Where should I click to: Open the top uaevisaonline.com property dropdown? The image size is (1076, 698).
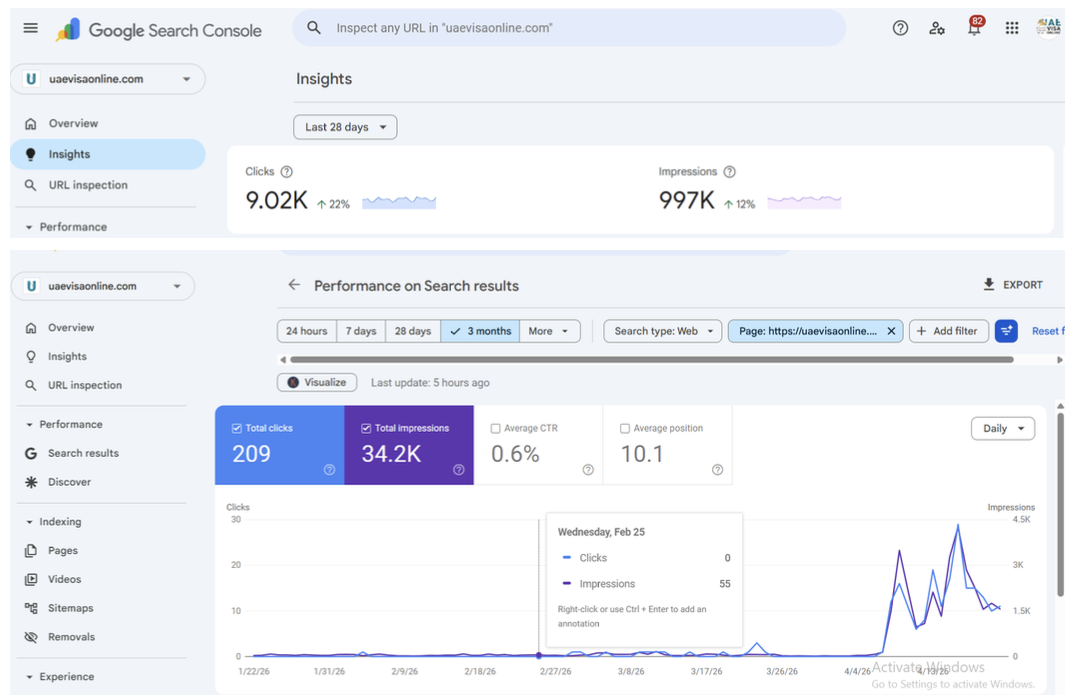108,79
